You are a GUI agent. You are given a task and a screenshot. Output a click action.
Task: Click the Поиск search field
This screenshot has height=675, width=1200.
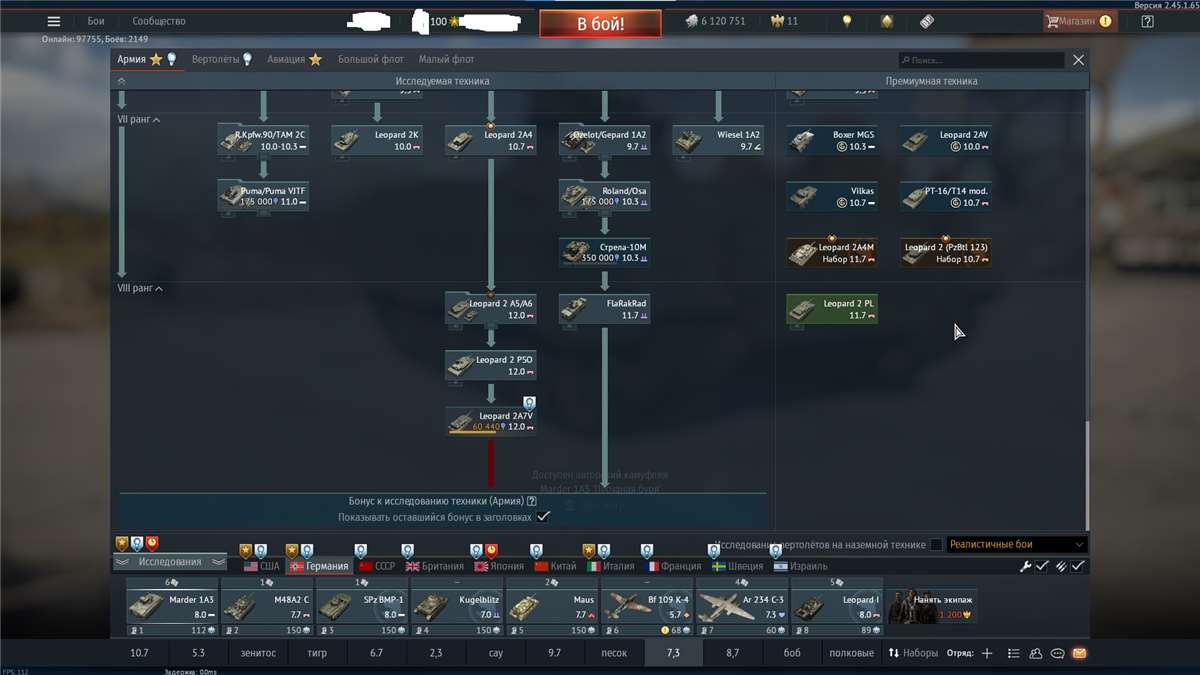click(980, 60)
